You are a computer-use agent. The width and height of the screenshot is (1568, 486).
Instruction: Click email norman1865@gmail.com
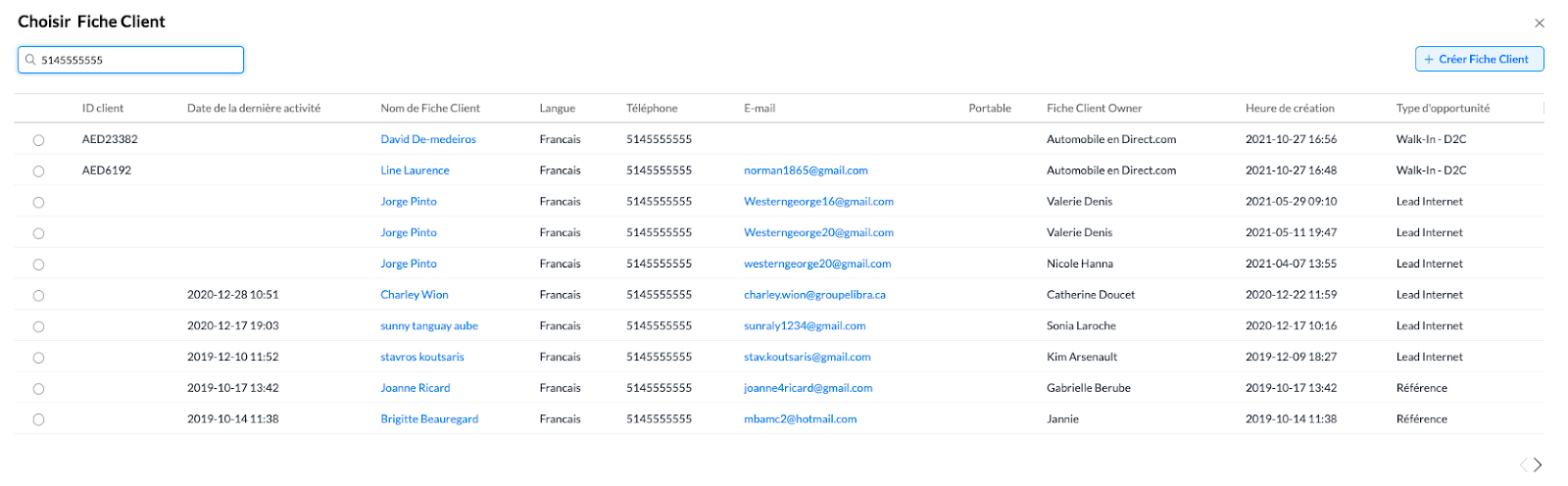tap(806, 170)
